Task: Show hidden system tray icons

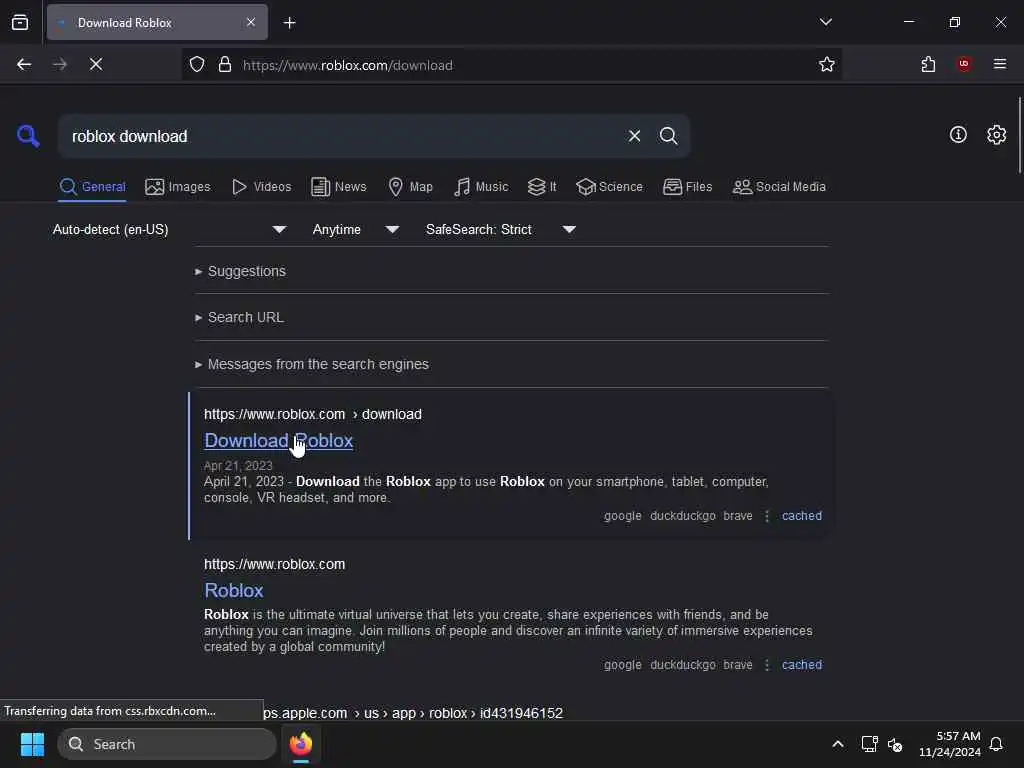Action: [x=837, y=744]
